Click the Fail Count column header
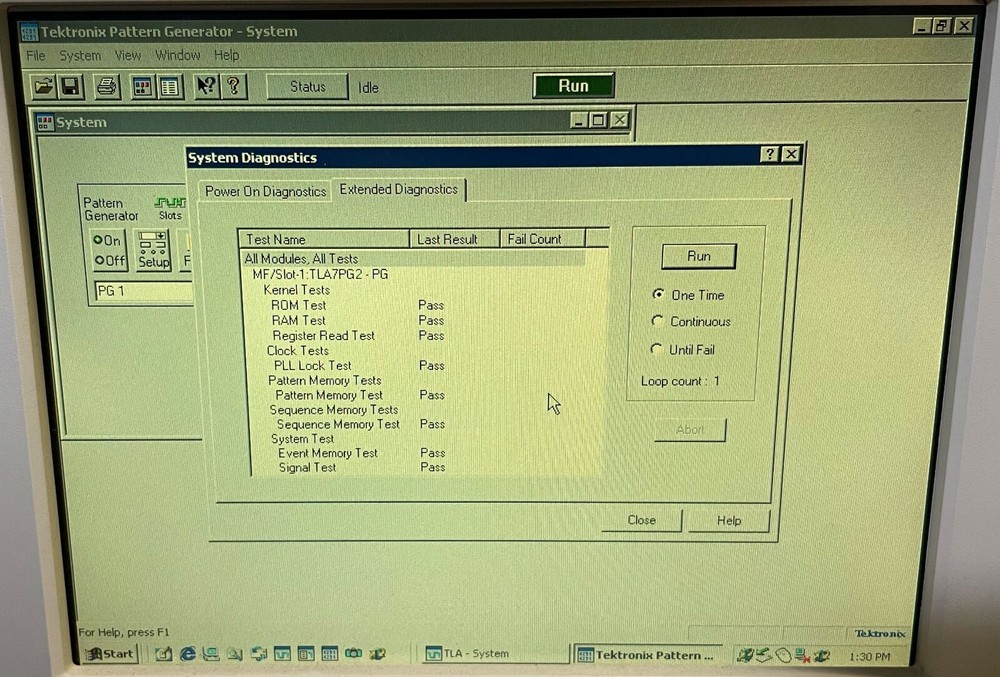1000x677 pixels. (x=542, y=239)
